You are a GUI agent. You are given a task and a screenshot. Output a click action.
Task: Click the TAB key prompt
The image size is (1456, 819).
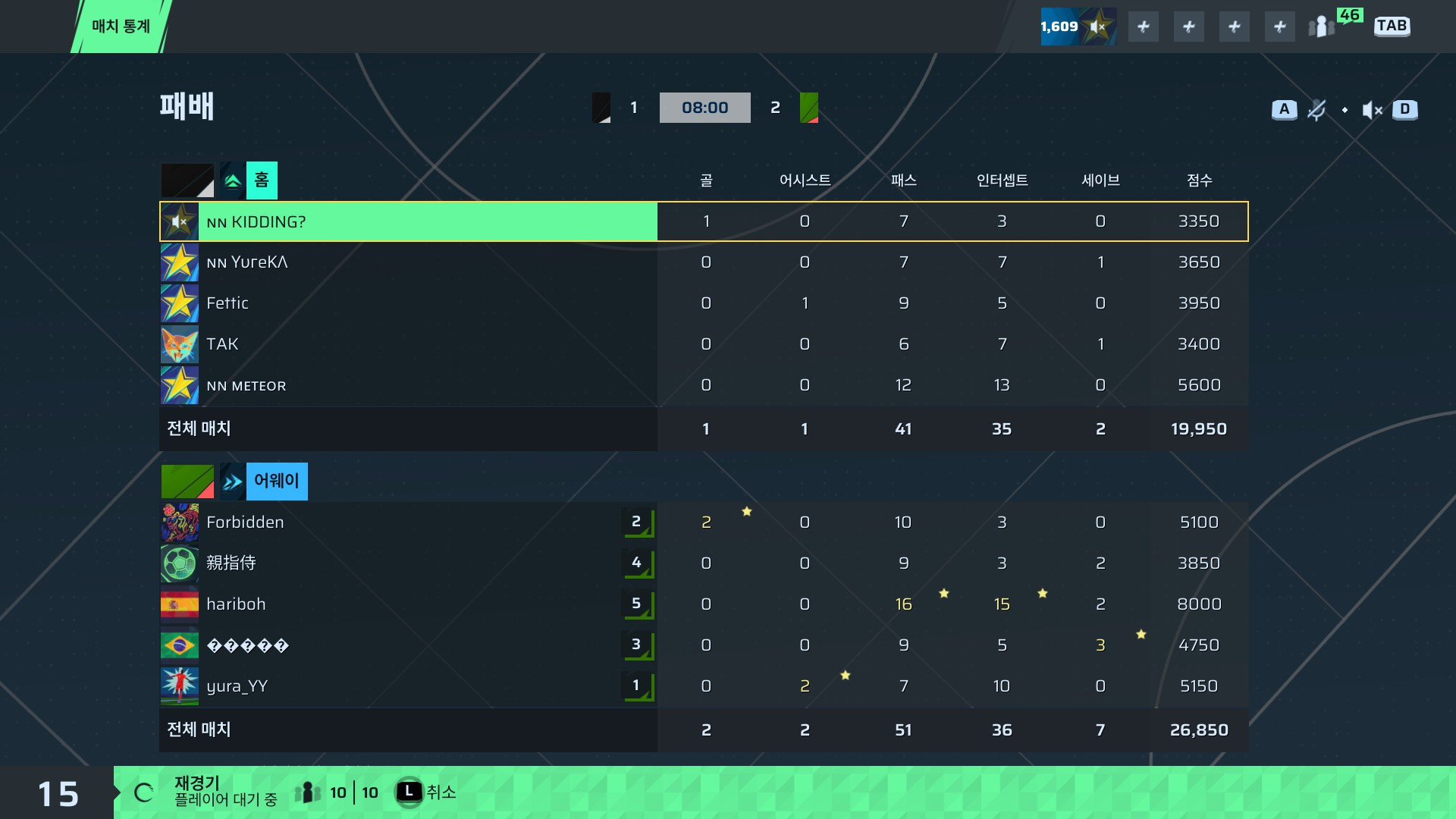click(x=1392, y=26)
